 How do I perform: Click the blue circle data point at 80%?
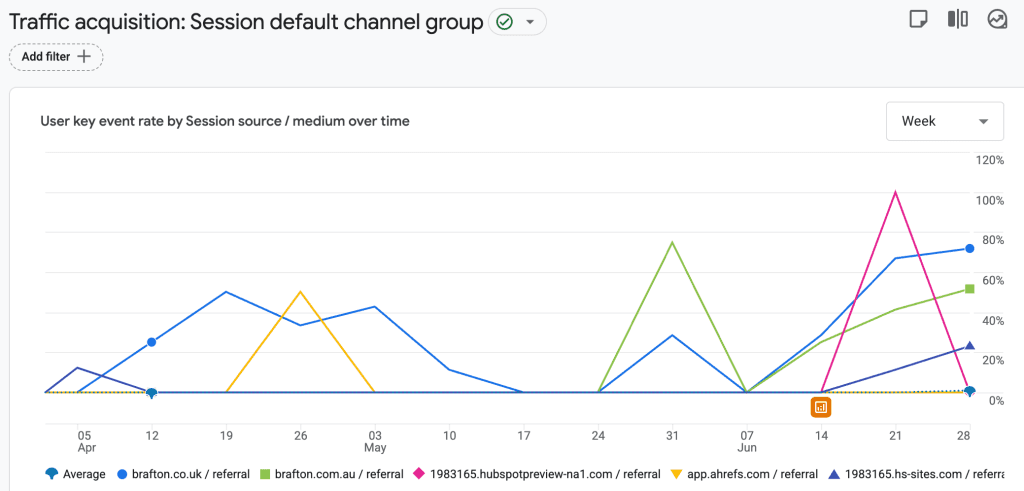(x=970, y=249)
